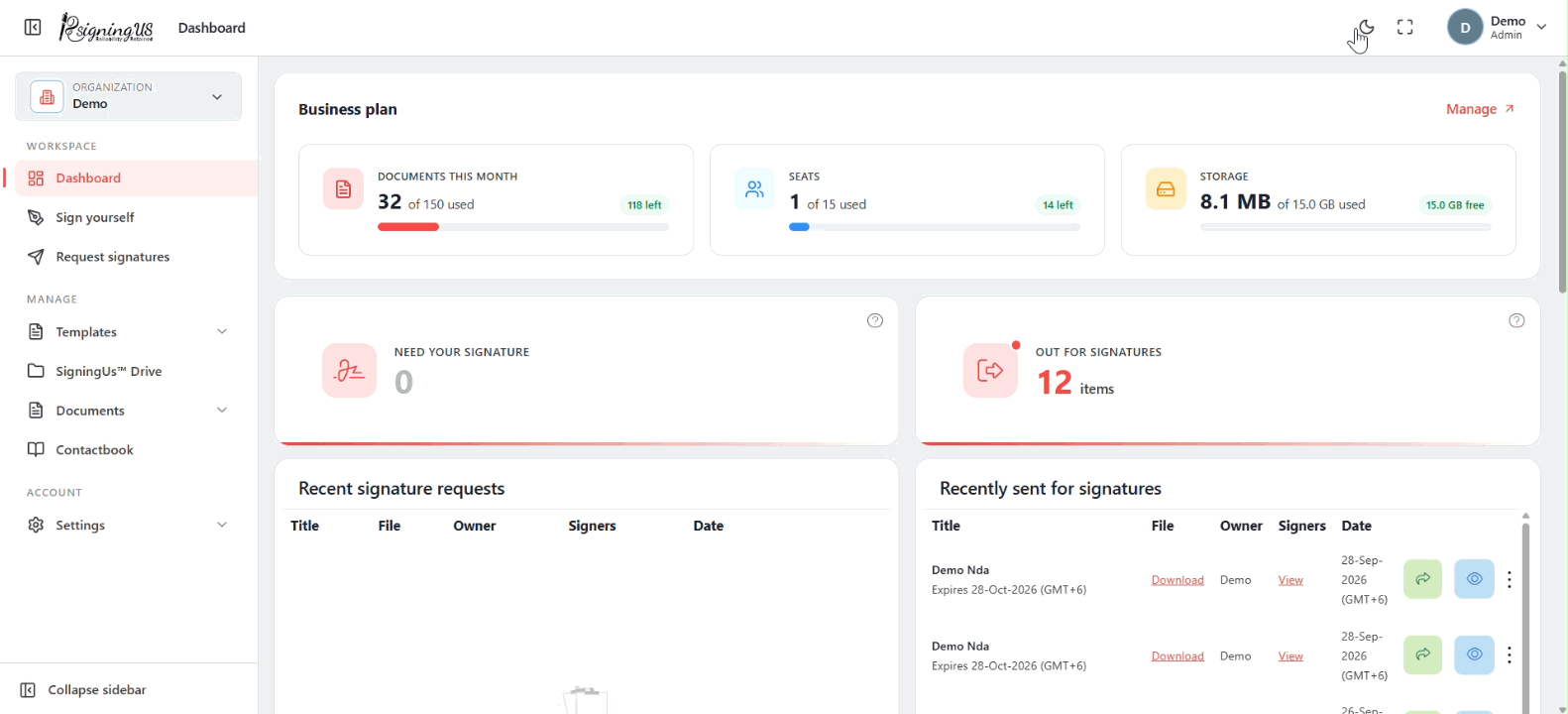Image resolution: width=1568 pixels, height=714 pixels.
Task: Open the Organization Demo switcher
Action: (128, 96)
